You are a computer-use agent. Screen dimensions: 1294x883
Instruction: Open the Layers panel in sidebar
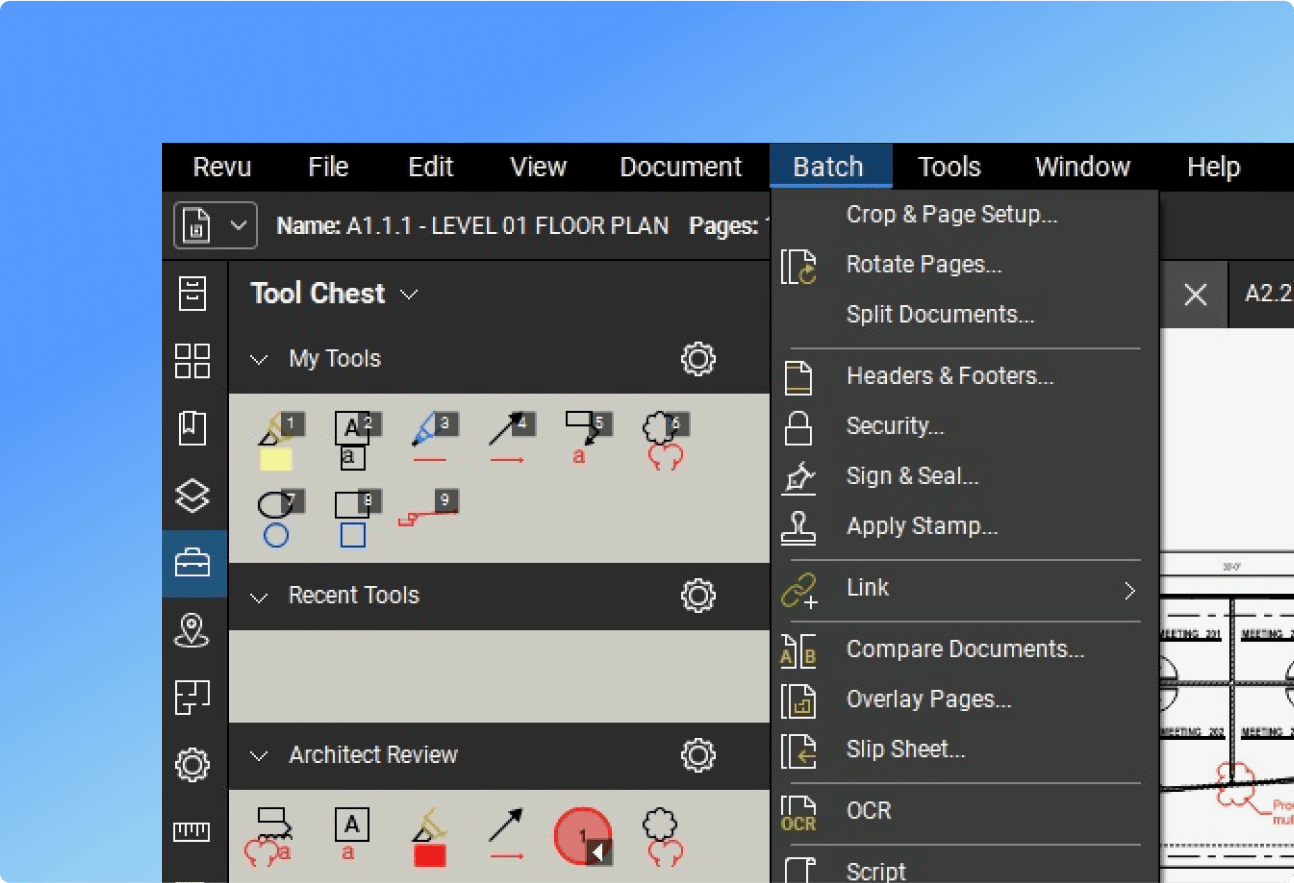coord(193,496)
